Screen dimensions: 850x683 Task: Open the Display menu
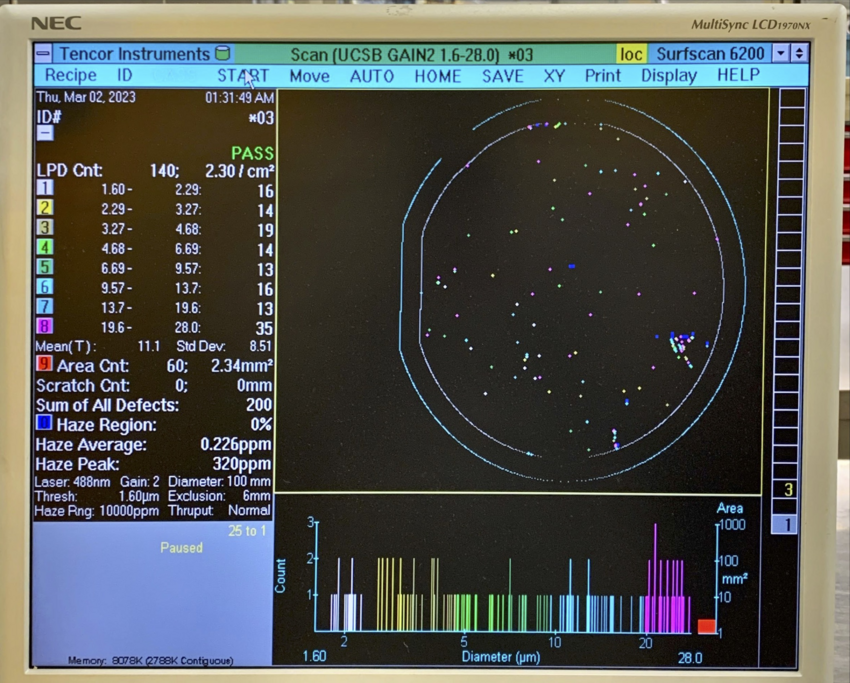click(x=668, y=76)
